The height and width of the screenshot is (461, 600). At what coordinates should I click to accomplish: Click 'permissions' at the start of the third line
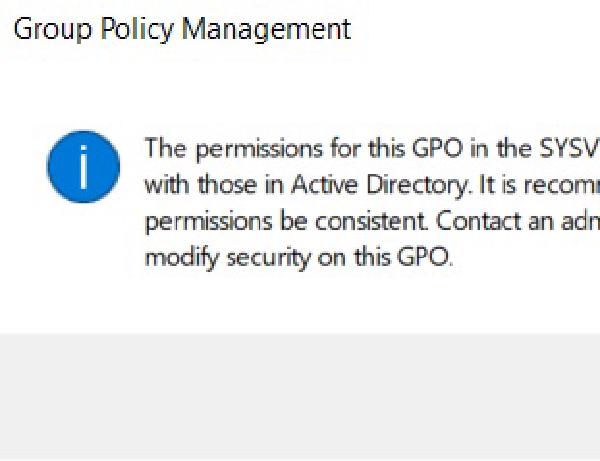pos(200,221)
